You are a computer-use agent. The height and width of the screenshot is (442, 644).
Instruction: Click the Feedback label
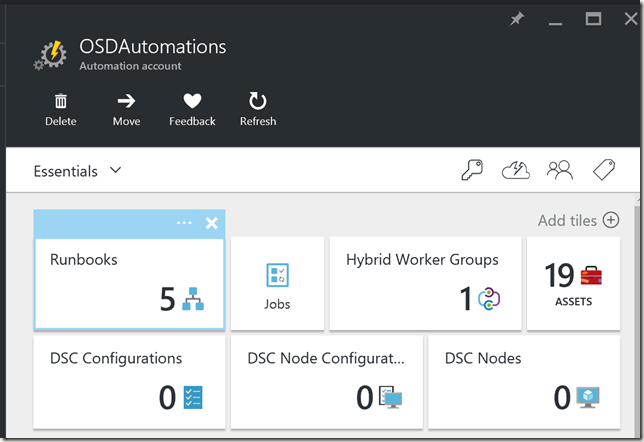pos(192,121)
